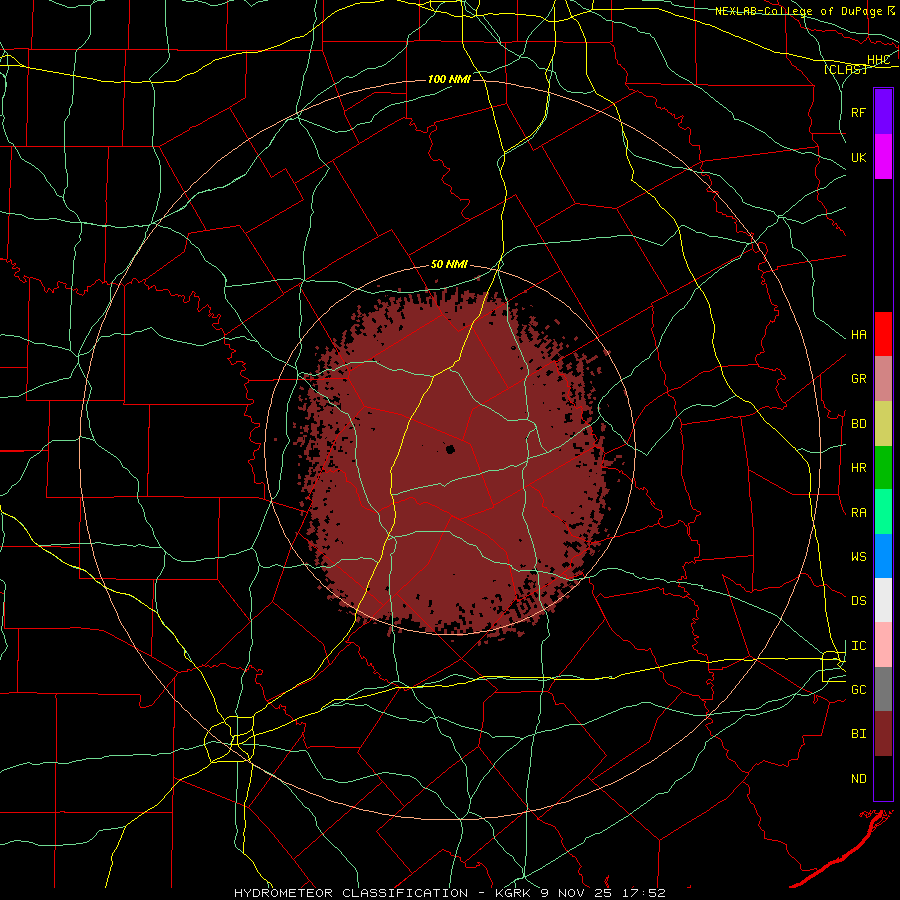Click the UK legend label
This screenshot has height=900, width=900.
pos(859,157)
